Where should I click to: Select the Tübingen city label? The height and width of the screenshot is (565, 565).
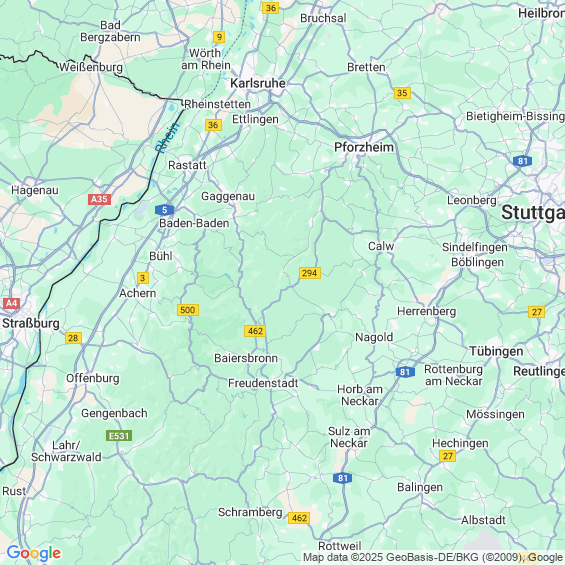tap(496, 351)
